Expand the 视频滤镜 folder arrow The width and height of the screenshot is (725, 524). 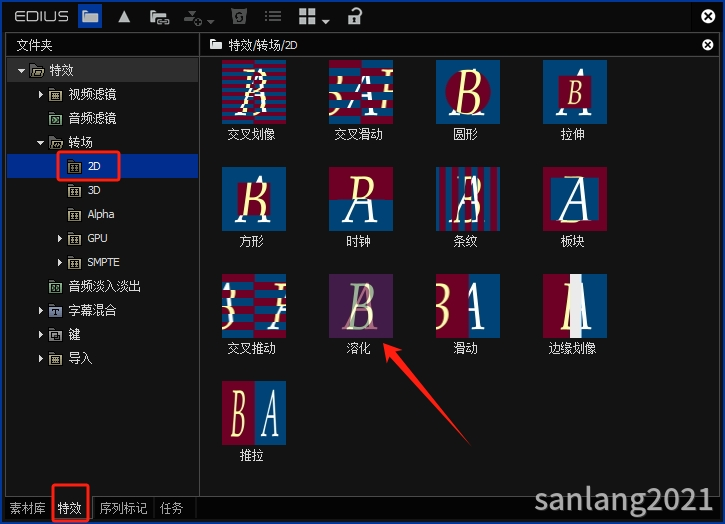[x=40, y=95]
